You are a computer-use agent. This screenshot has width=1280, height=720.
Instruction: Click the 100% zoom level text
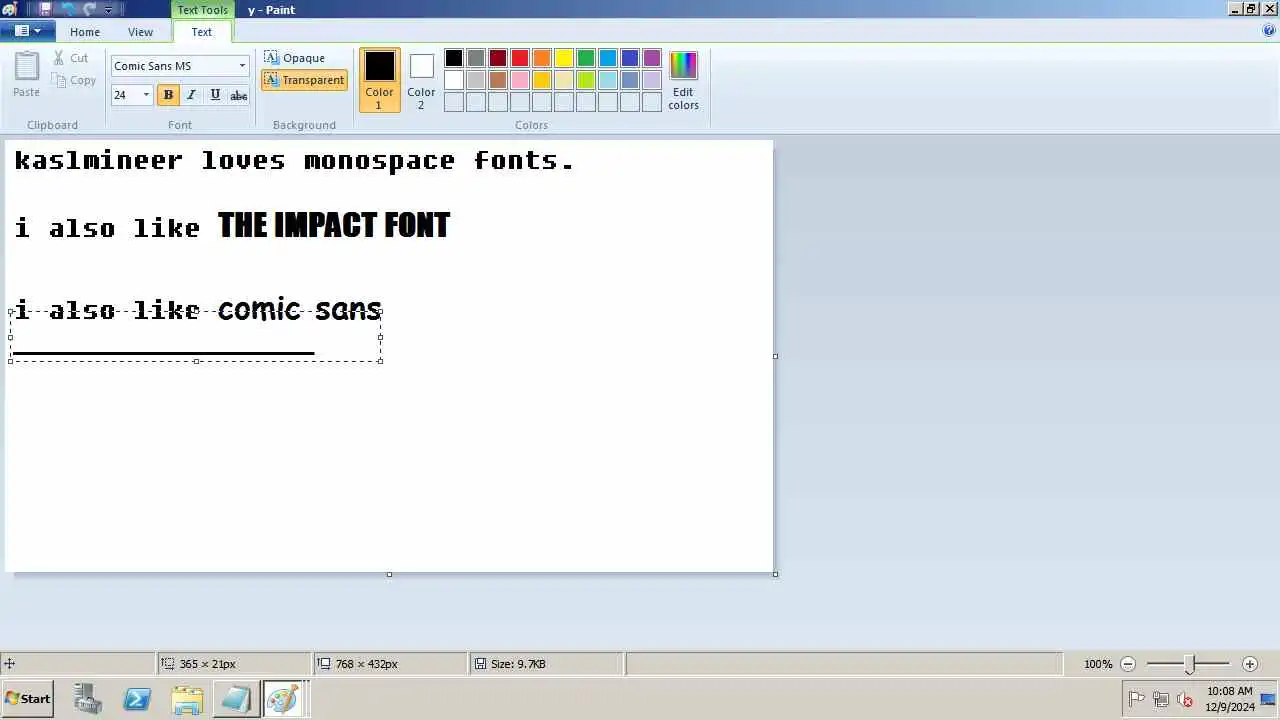coord(1098,664)
